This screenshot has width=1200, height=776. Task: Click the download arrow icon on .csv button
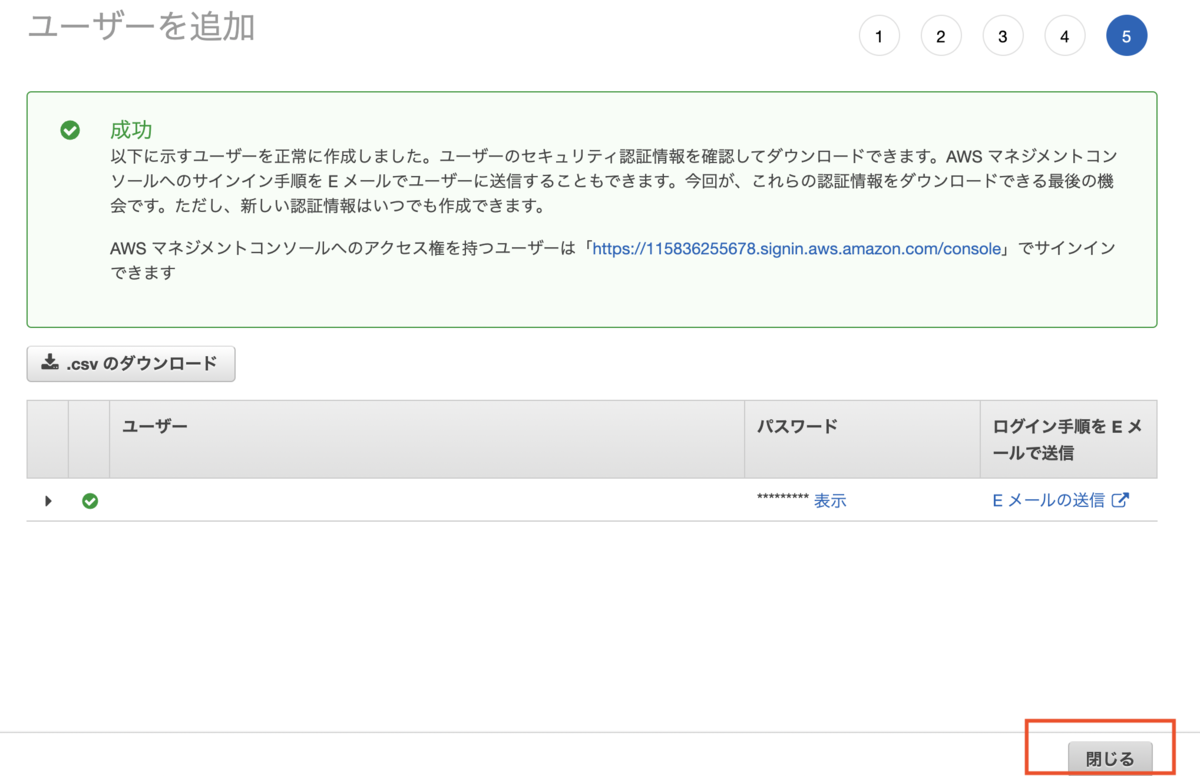50,363
